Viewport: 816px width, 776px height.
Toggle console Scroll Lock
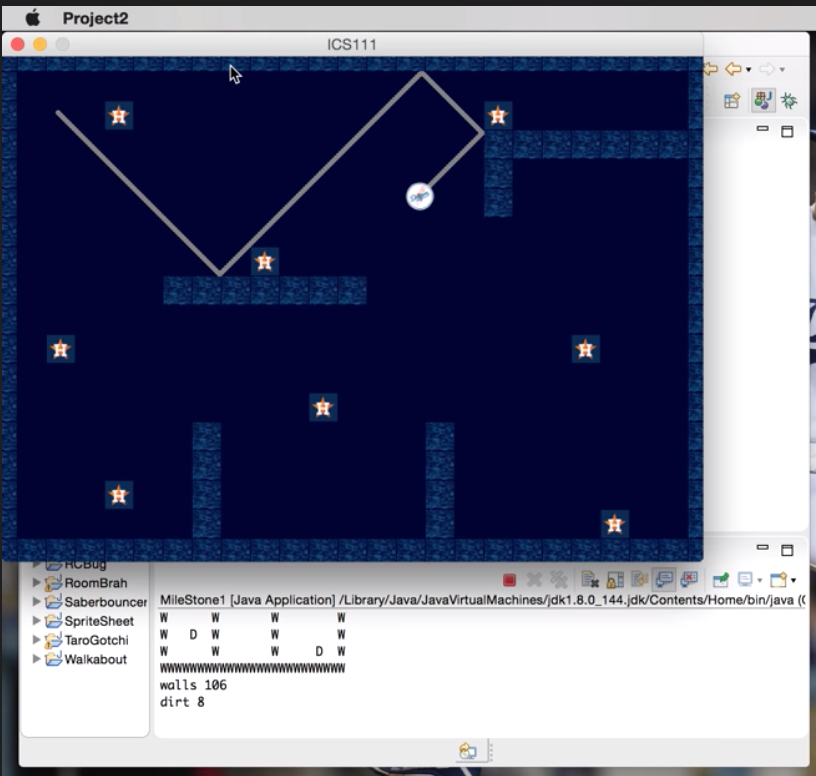point(615,579)
